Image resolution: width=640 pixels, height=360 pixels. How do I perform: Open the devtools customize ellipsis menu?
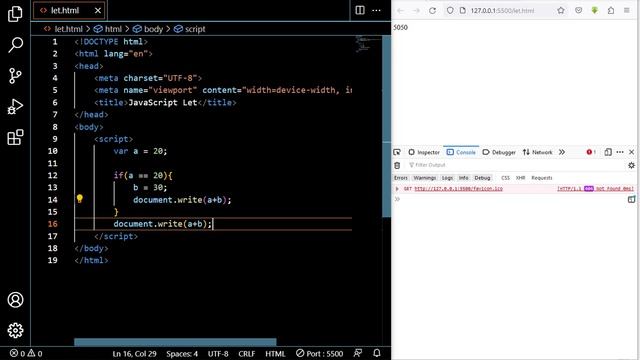(x=620, y=152)
